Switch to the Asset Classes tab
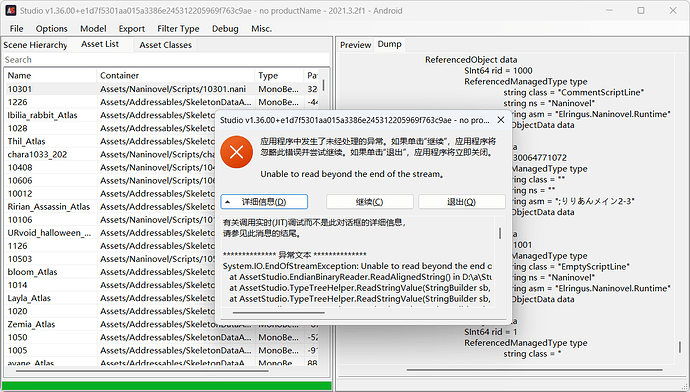 tap(165, 45)
